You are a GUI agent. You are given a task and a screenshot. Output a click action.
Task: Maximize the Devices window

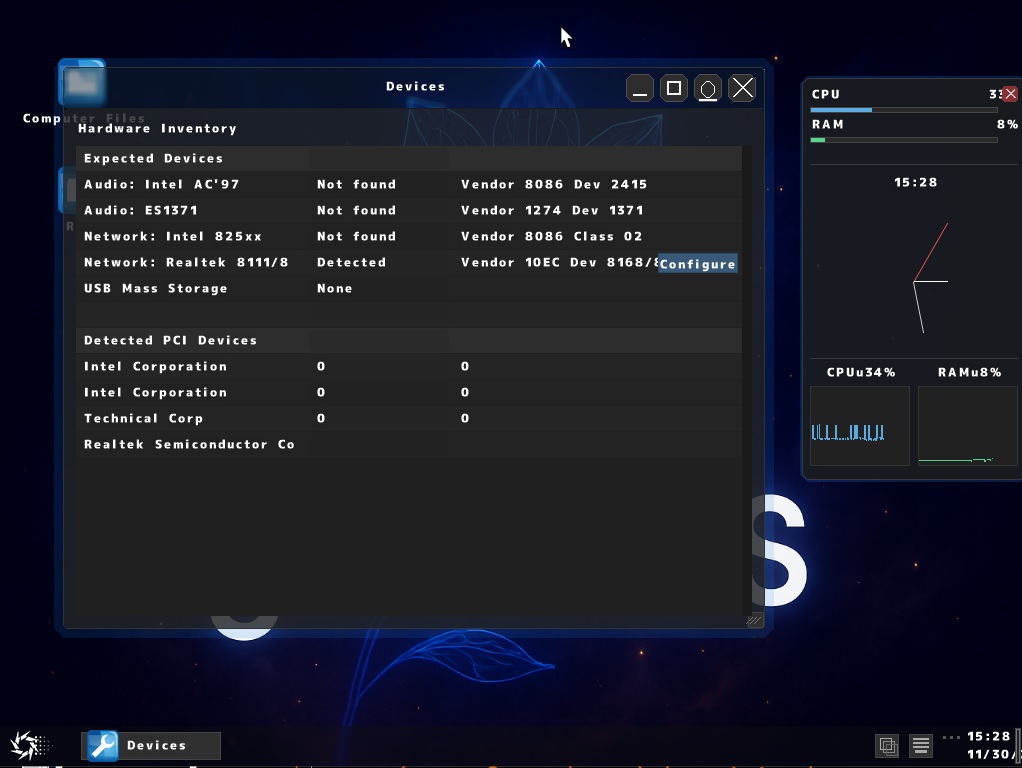click(x=674, y=88)
